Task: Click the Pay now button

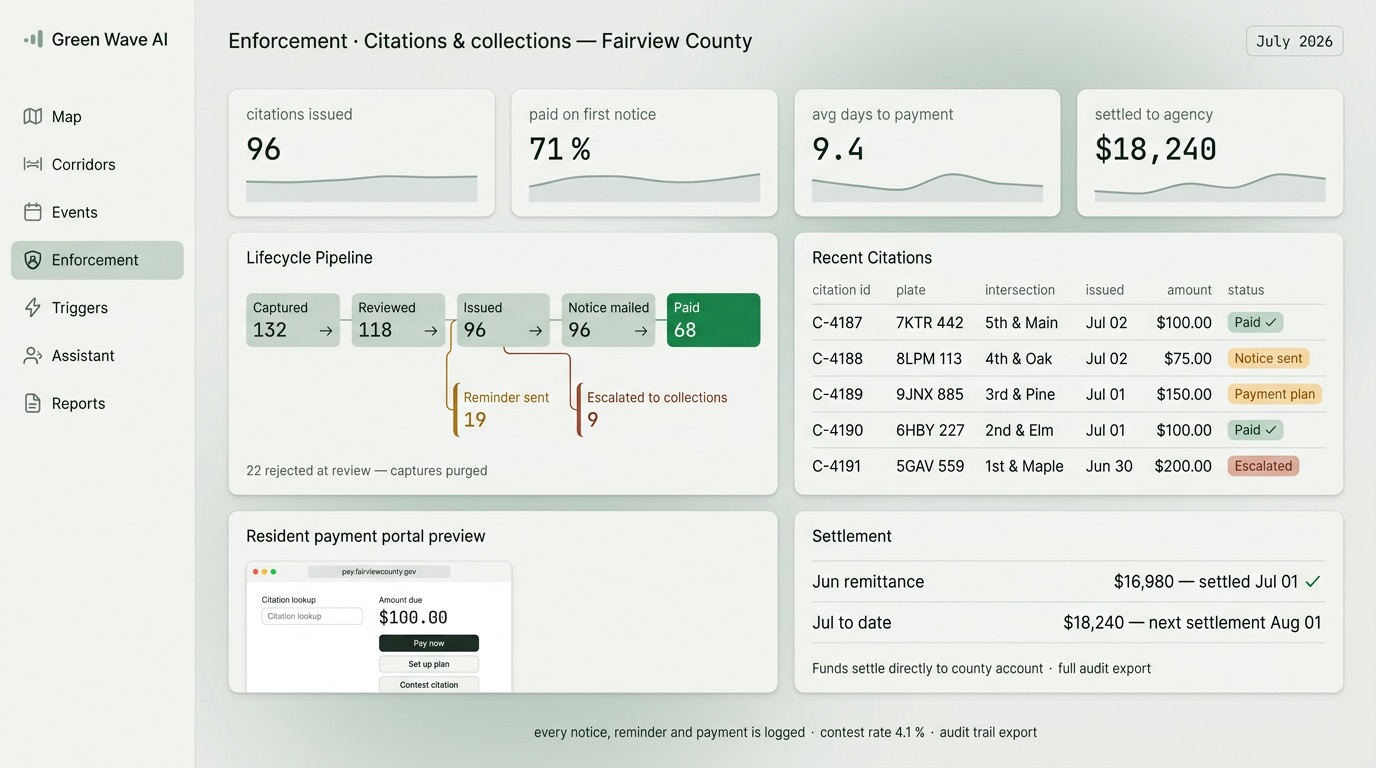Action: coord(429,643)
